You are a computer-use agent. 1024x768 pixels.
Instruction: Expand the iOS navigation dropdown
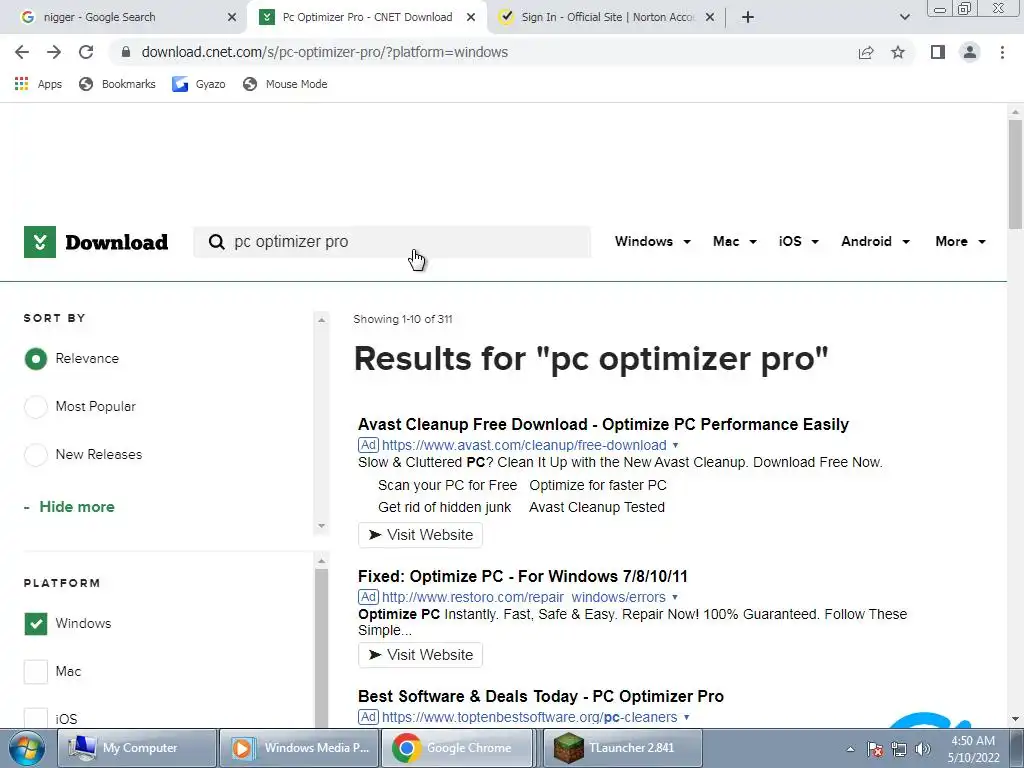[x=798, y=242]
